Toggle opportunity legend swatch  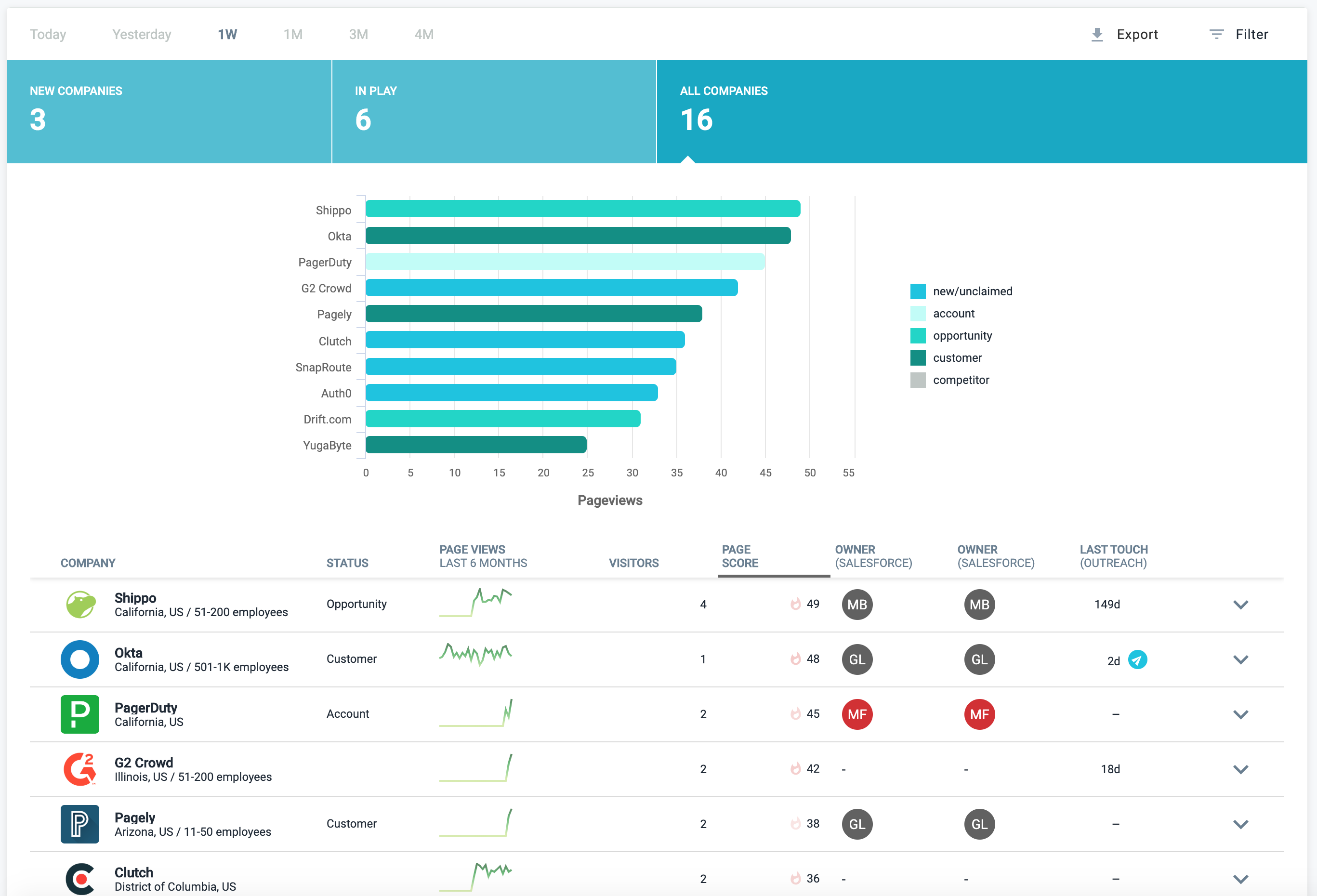[918, 335]
